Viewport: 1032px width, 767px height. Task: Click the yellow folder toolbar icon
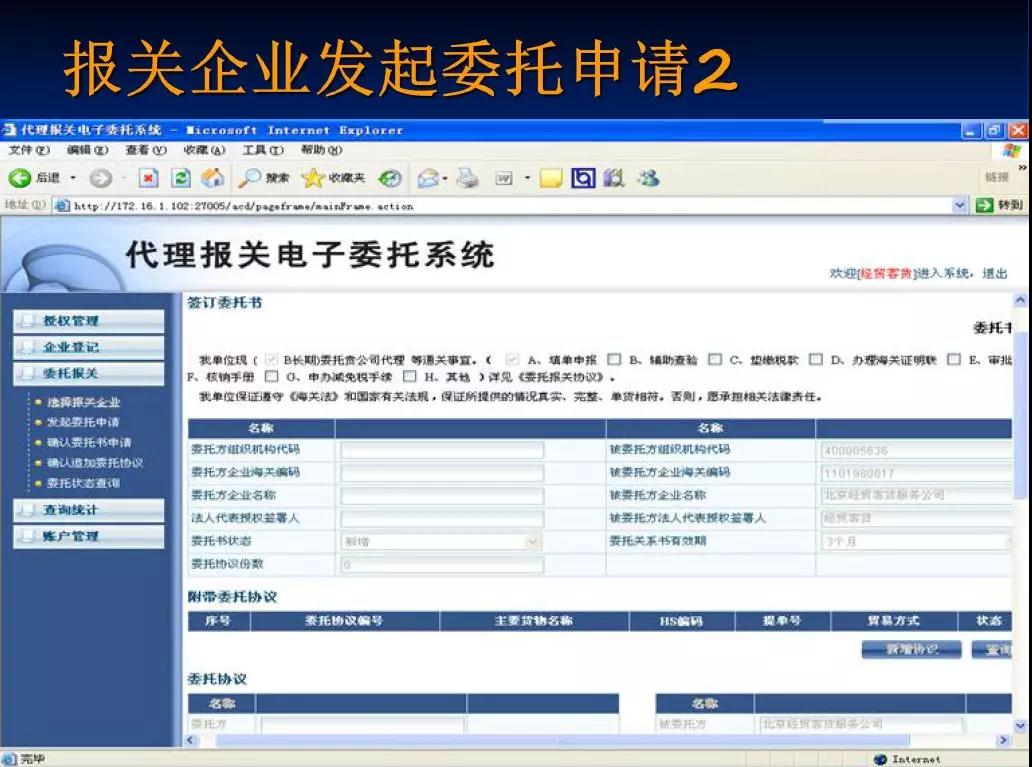pyautogui.click(x=551, y=178)
